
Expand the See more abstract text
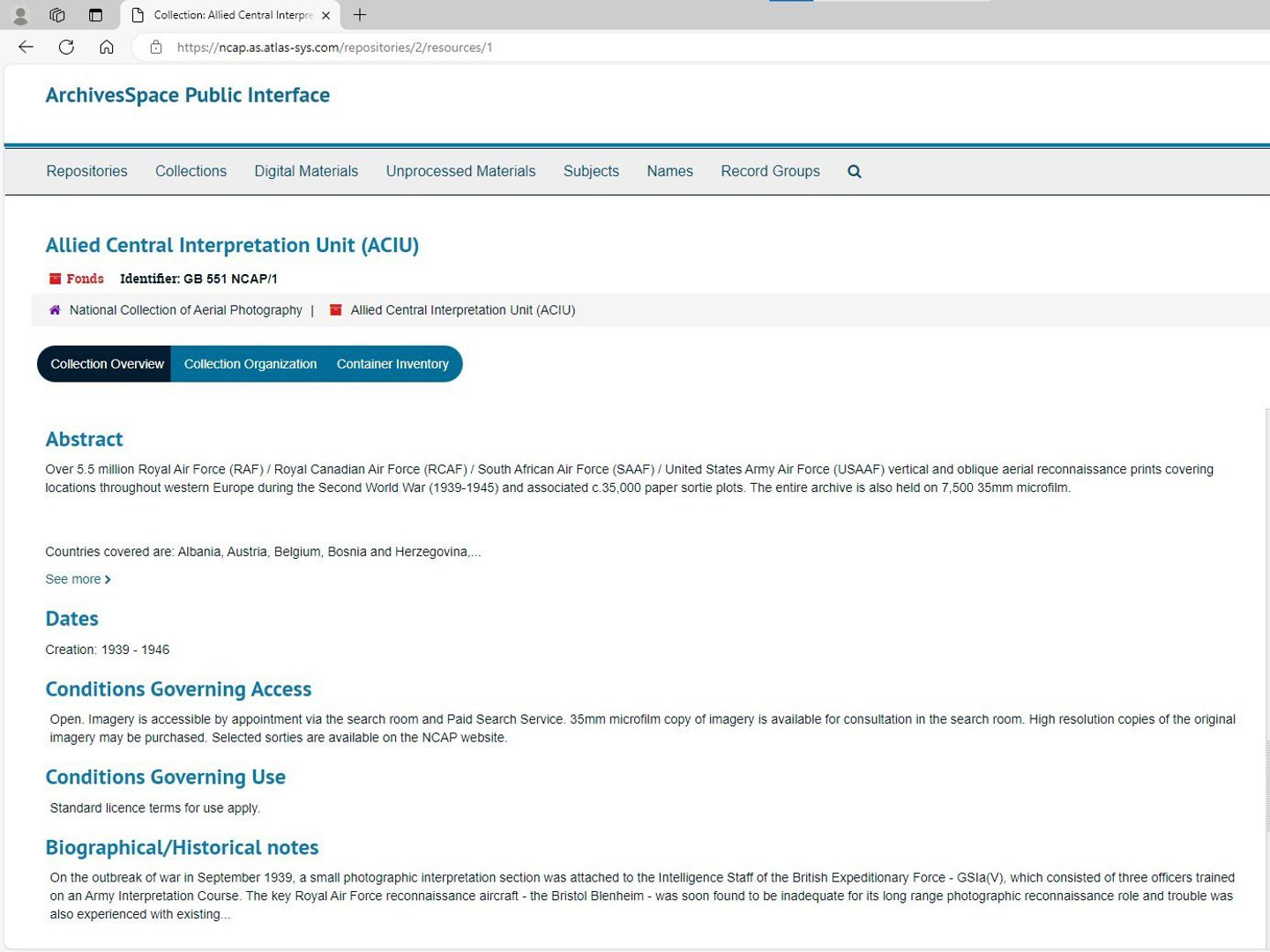tap(76, 579)
